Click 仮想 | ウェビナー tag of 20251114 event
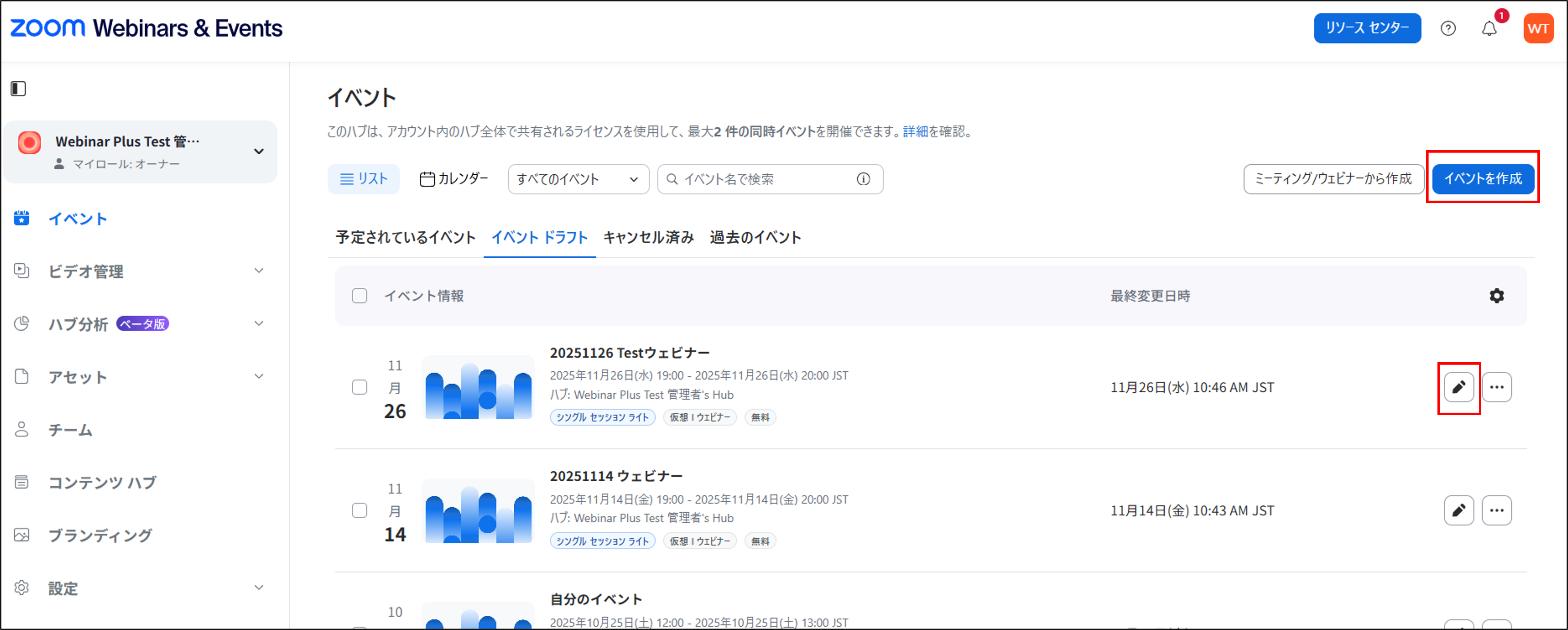The height and width of the screenshot is (630, 1568). click(700, 541)
